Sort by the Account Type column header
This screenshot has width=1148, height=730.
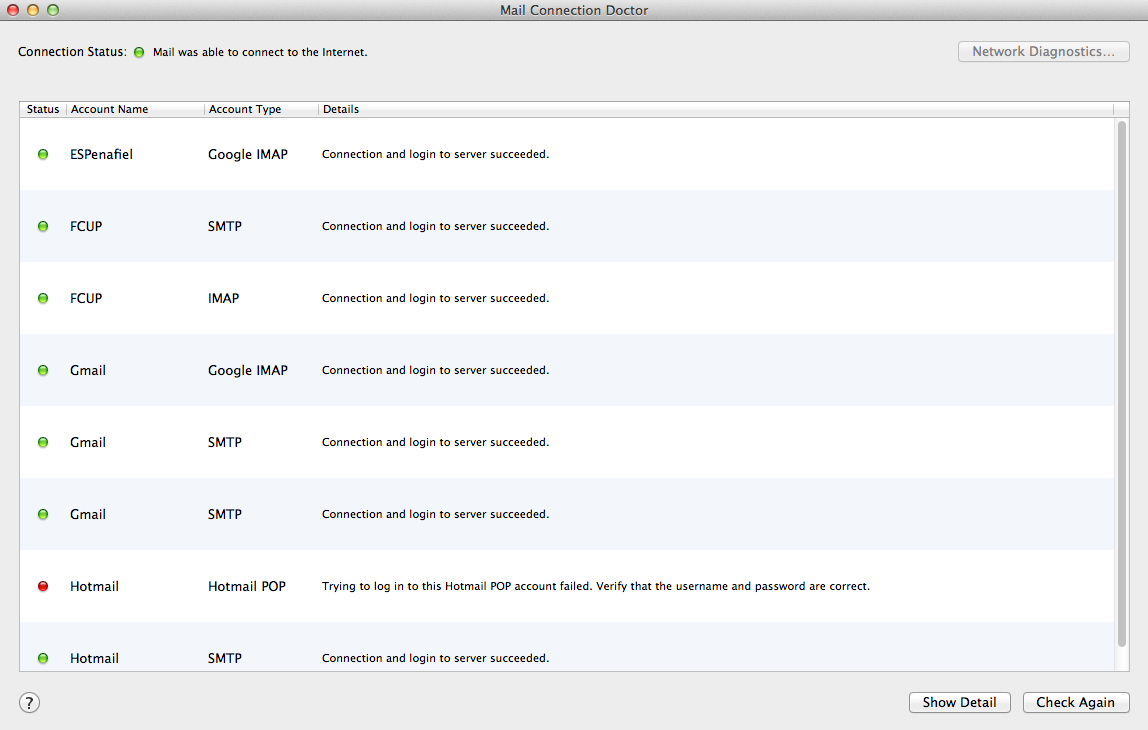(261, 109)
